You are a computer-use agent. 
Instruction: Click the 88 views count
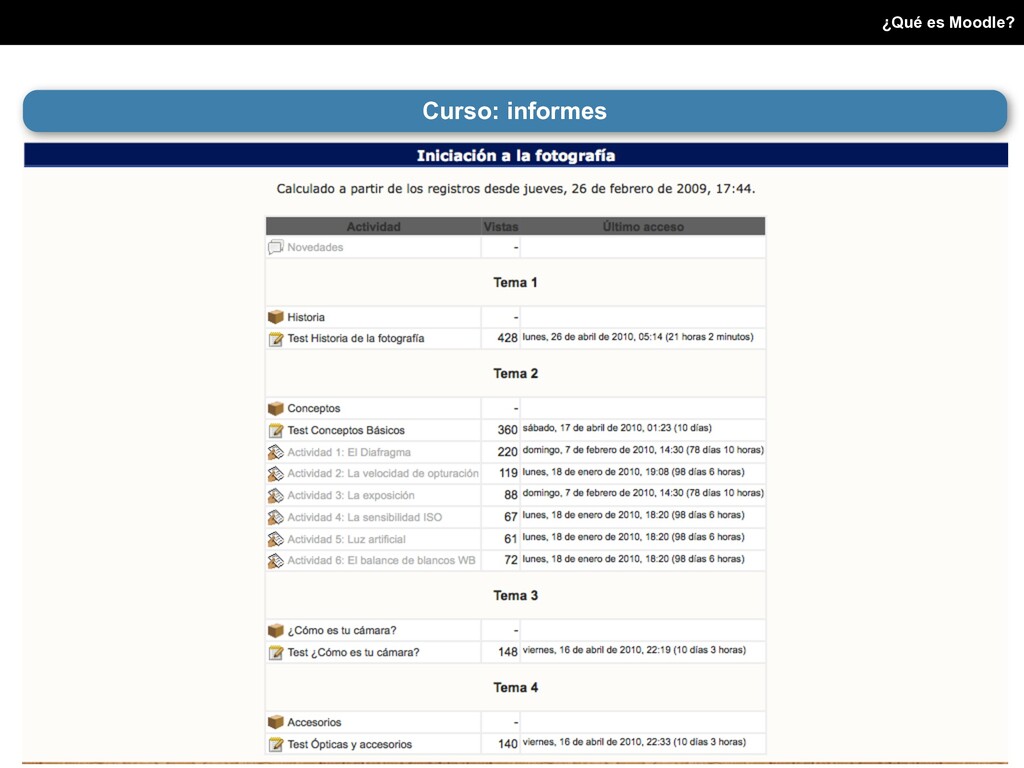[511, 496]
